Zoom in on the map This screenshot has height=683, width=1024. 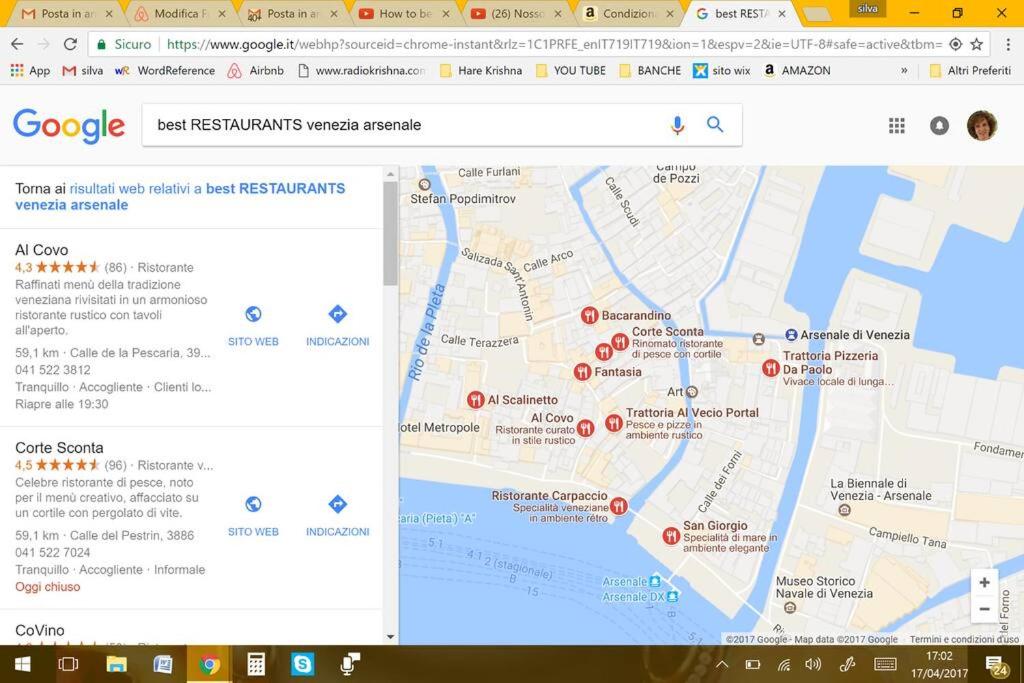pyautogui.click(x=984, y=582)
